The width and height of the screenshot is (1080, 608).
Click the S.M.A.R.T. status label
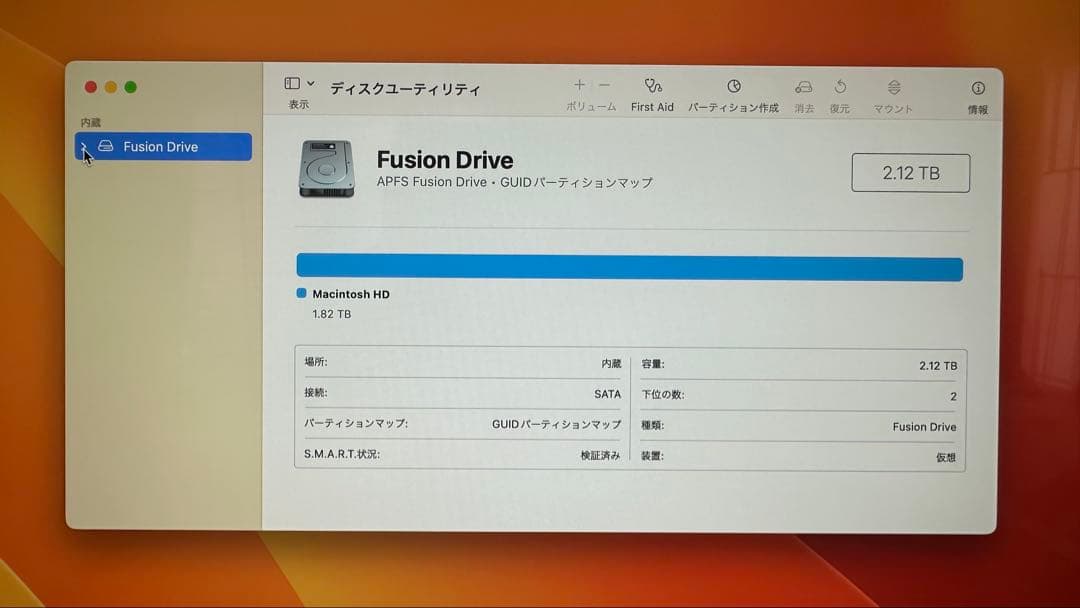click(x=342, y=454)
